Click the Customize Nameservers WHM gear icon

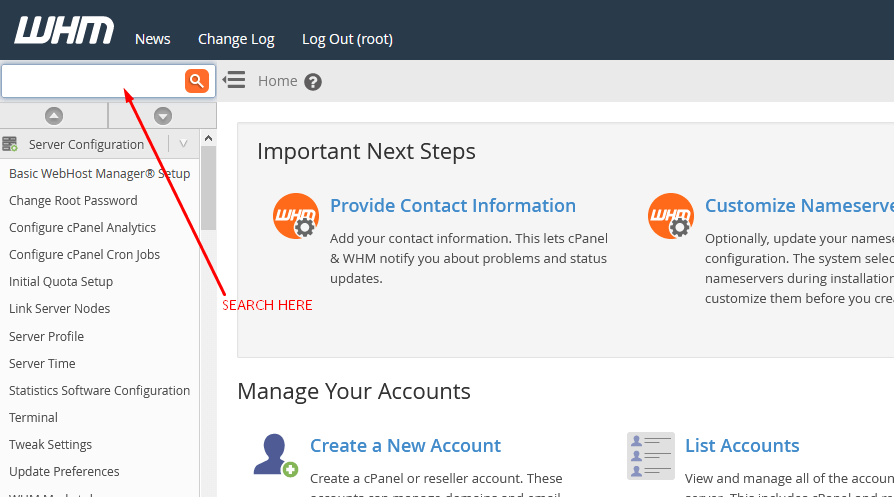tap(671, 216)
